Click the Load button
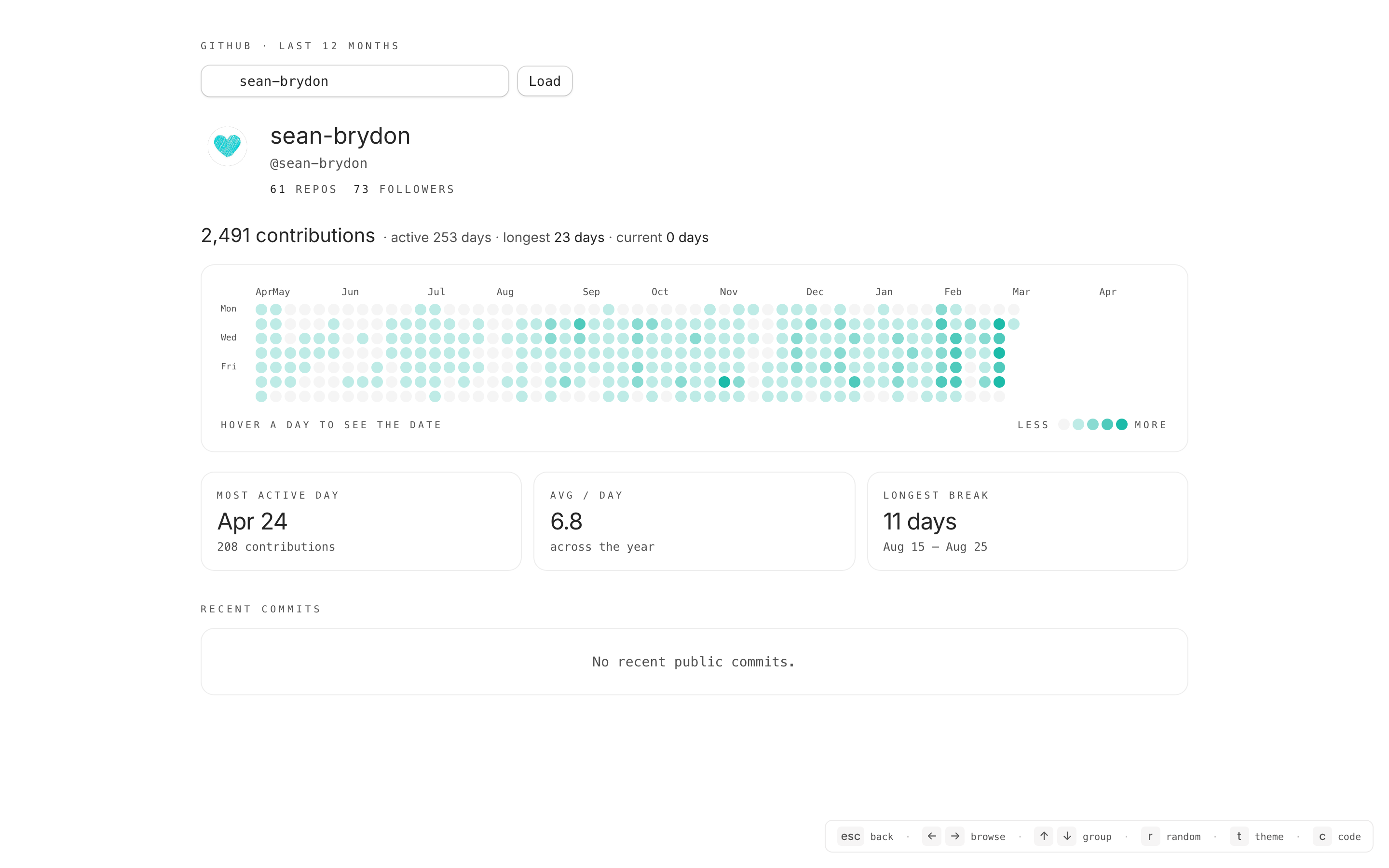Image resolution: width=1389 pixels, height=868 pixels. click(x=544, y=81)
